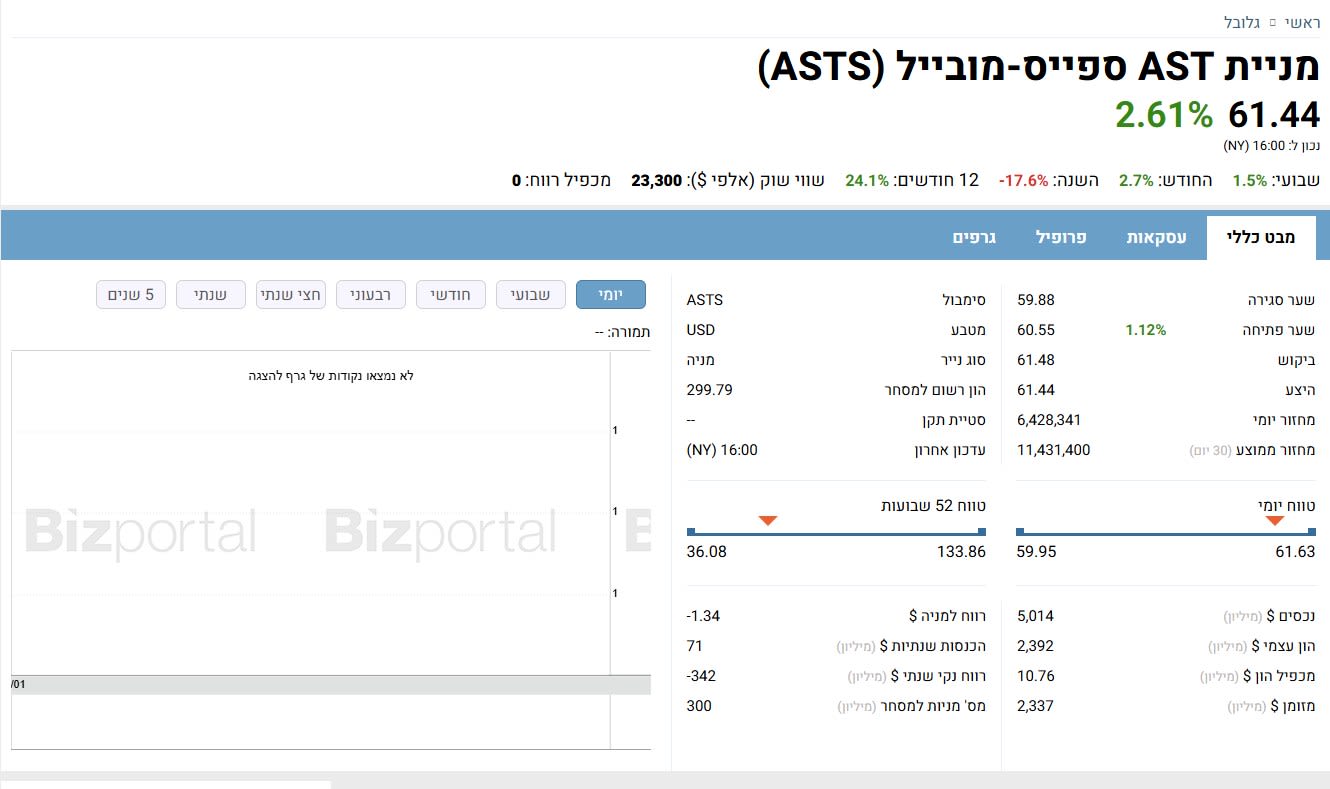The height and width of the screenshot is (789, 1330).
Task: Select the רבעוני chart range button
Action: click(x=370, y=295)
